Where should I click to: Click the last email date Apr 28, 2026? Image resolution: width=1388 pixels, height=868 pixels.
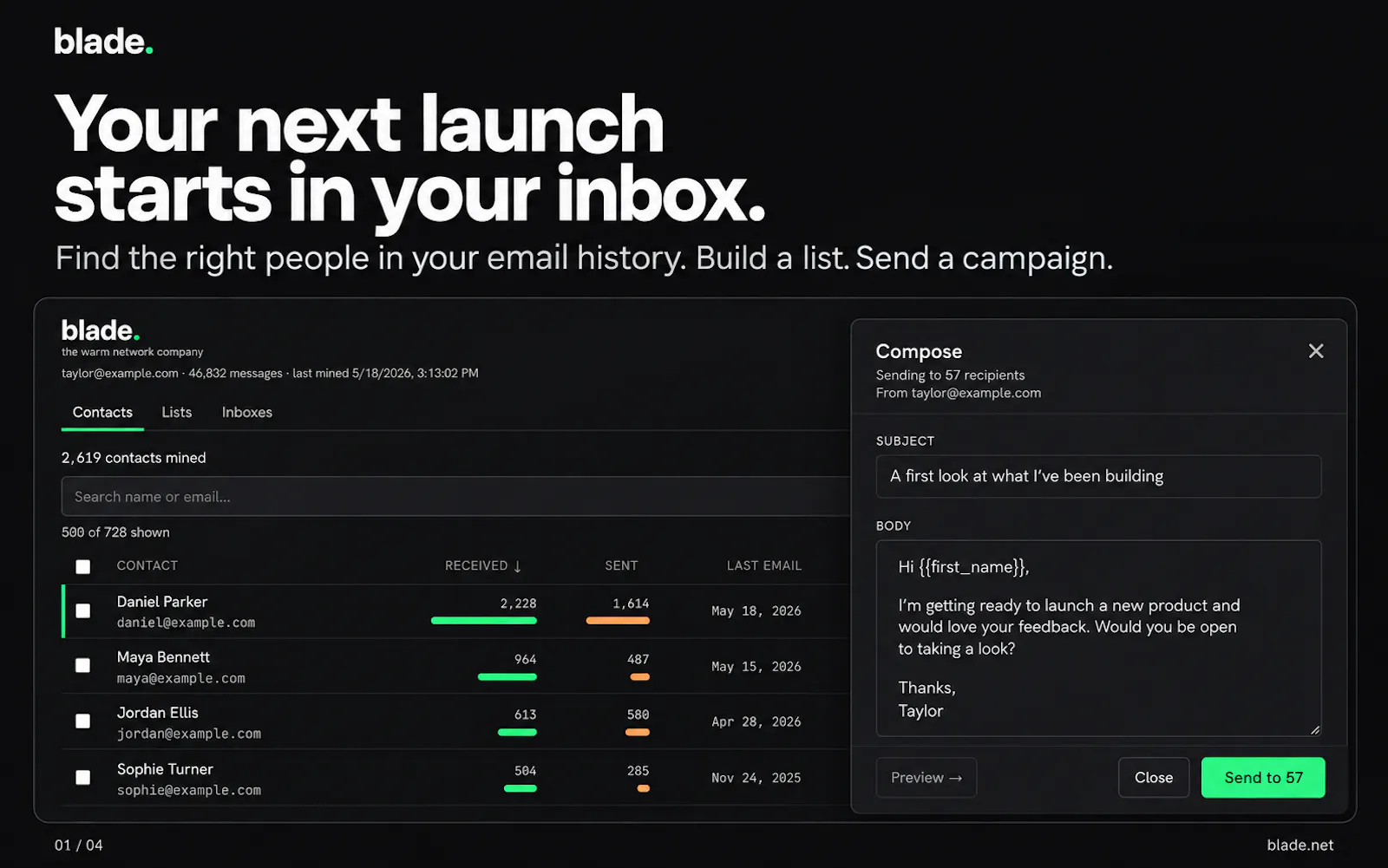point(756,722)
